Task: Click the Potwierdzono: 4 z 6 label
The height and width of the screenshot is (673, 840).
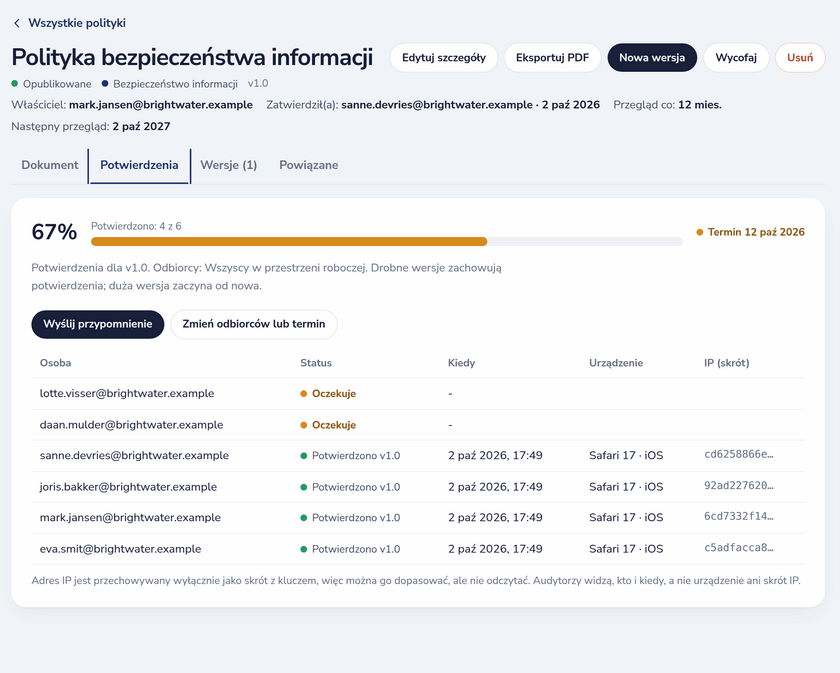Action: pyautogui.click(x=136, y=226)
